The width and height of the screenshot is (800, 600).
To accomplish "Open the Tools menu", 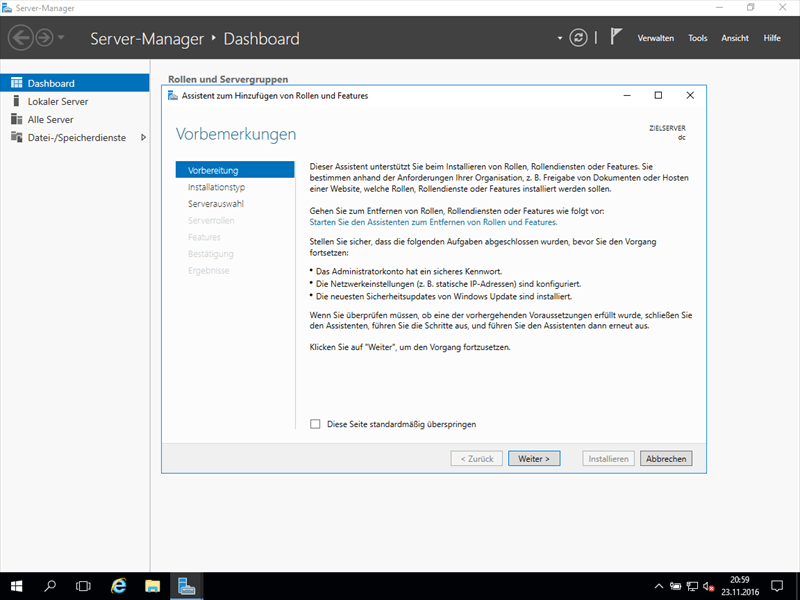I will point(697,38).
